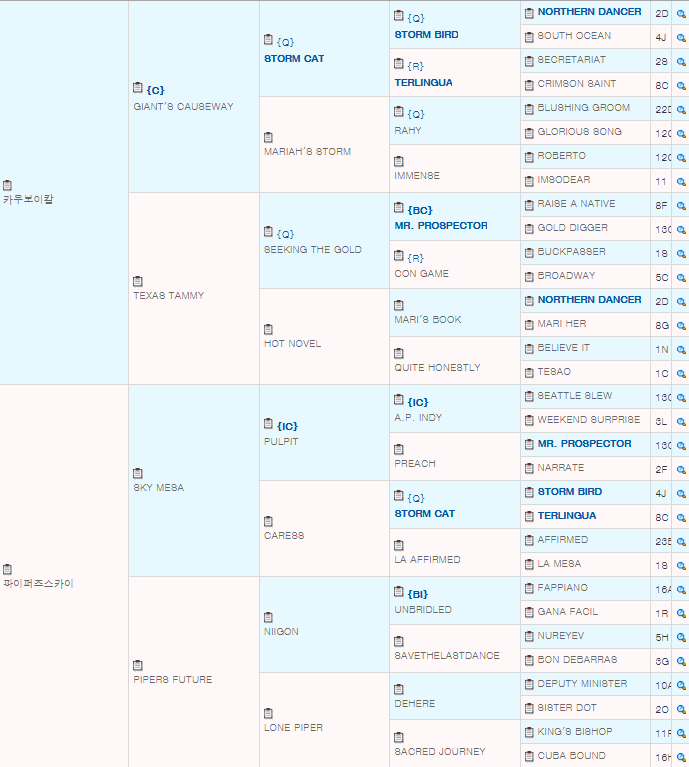Select the {C} marker above GIANT'S CAUSEWAY
This screenshot has width=689, height=767.
(156, 90)
